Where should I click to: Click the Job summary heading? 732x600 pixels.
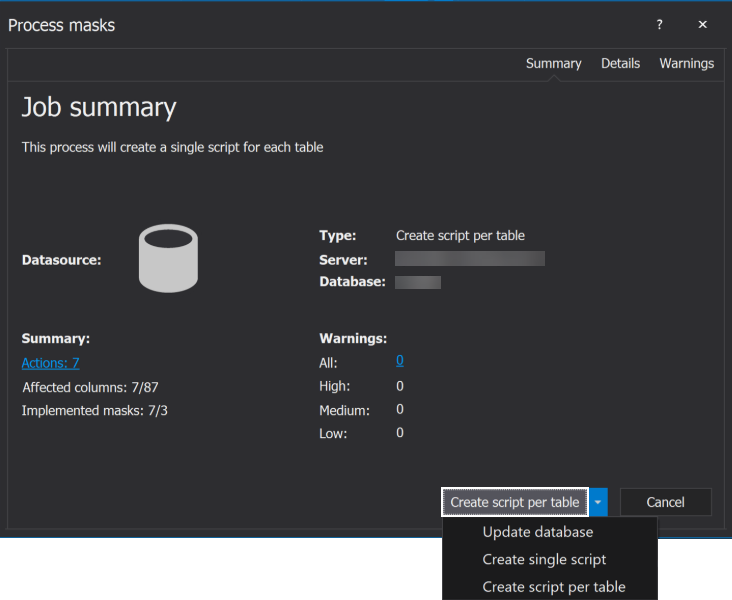pyautogui.click(x=99, y=108)
